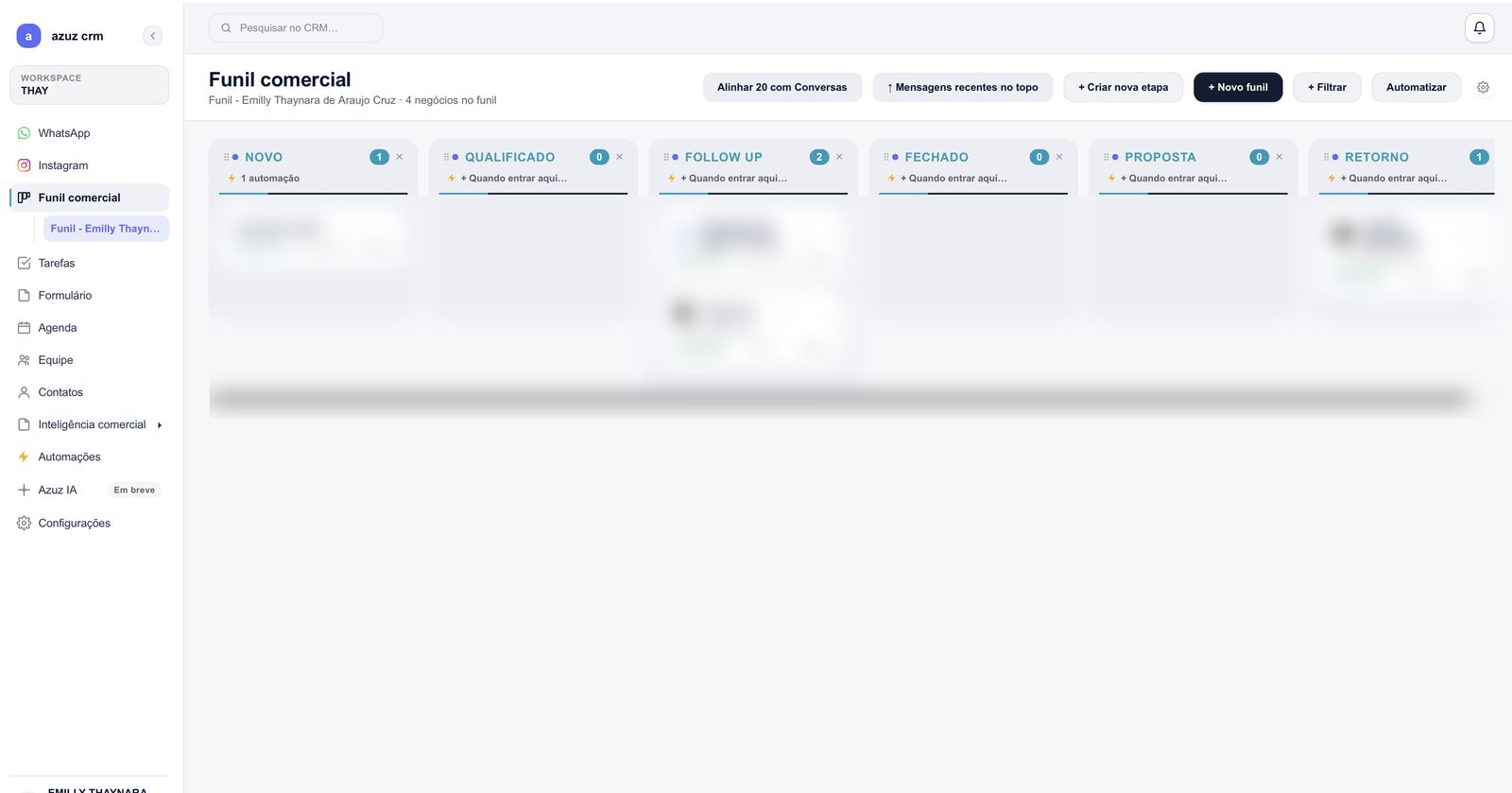Screen dimensions: 1512x793
Task: Open the Filtrar button
Action: (1327, 87)
